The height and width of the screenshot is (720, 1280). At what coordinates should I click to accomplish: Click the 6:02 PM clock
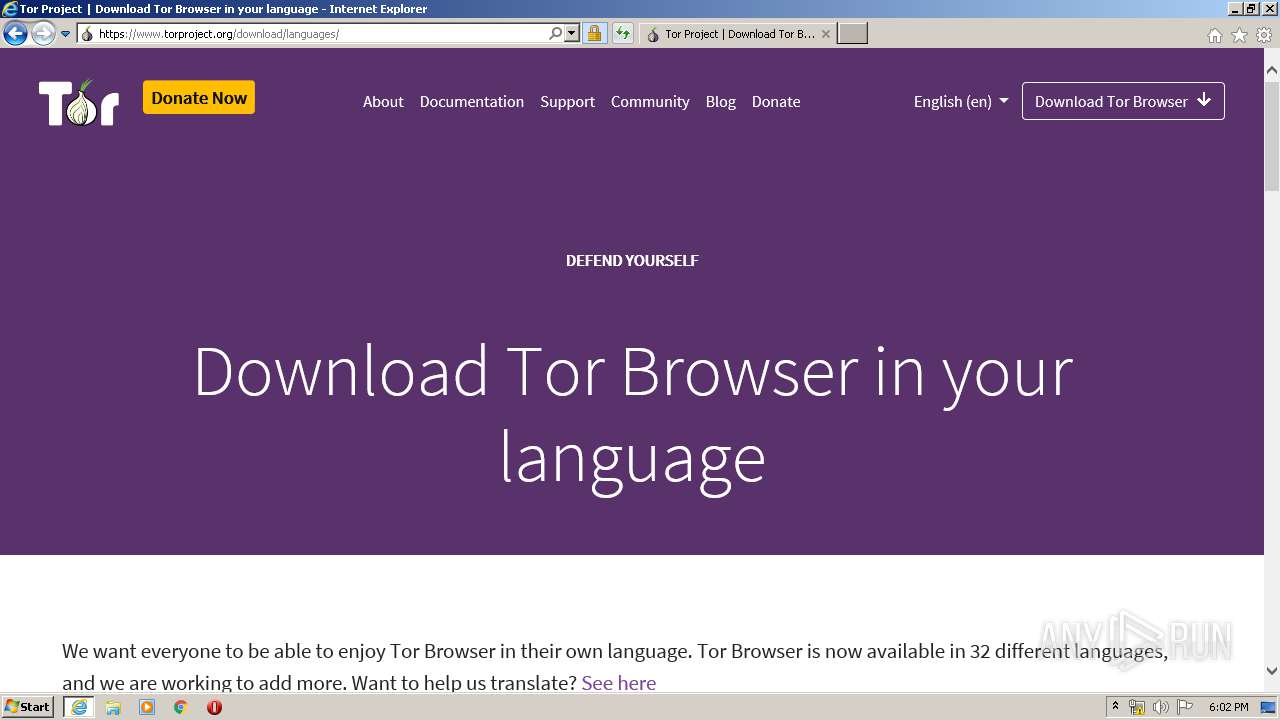click(x=1229, y=707)
